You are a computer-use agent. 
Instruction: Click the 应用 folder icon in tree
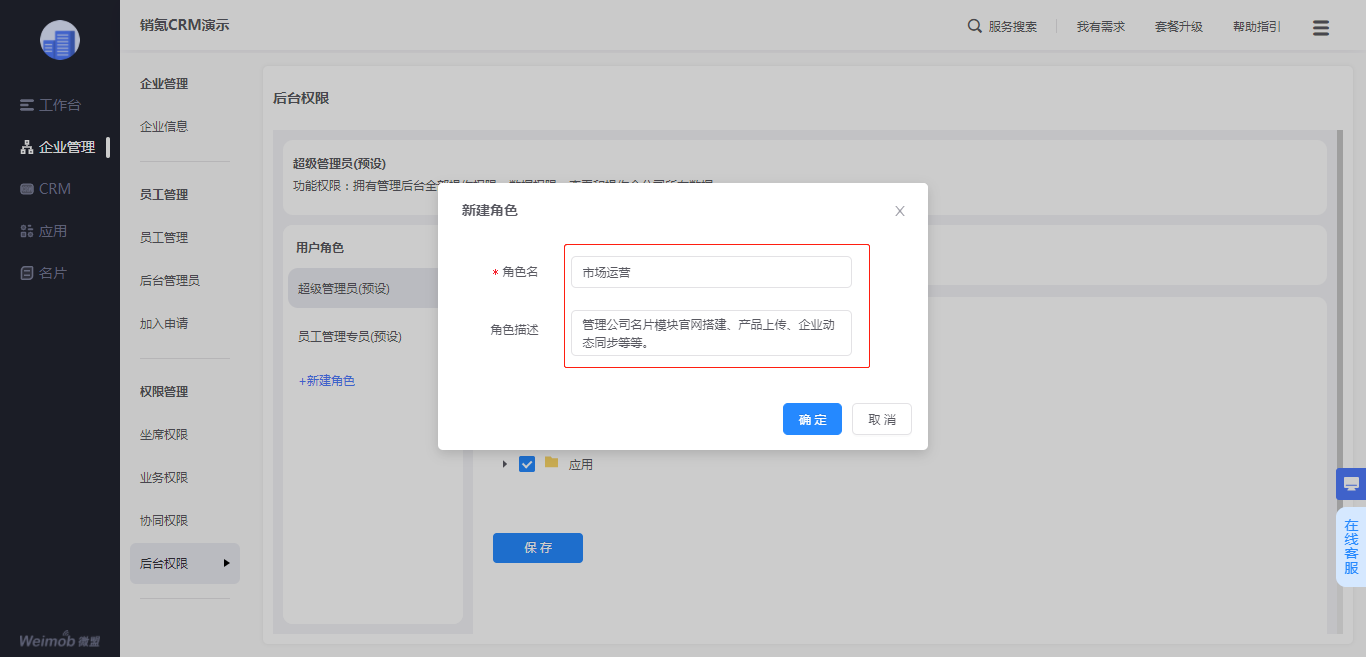pos(551,462)
